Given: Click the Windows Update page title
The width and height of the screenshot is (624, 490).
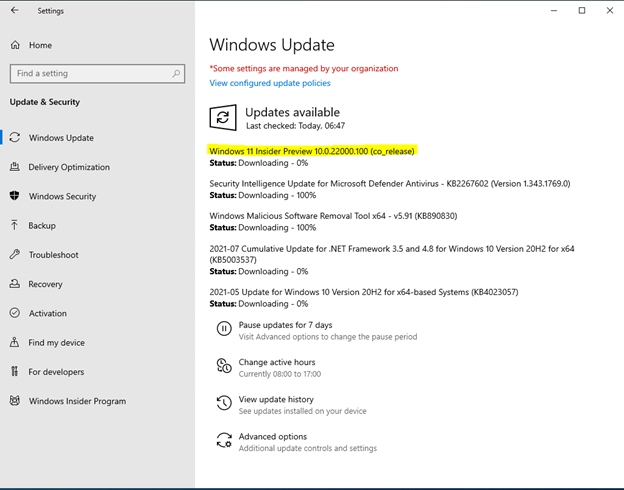Looking at the screenshot, I should tap(272, 45).
